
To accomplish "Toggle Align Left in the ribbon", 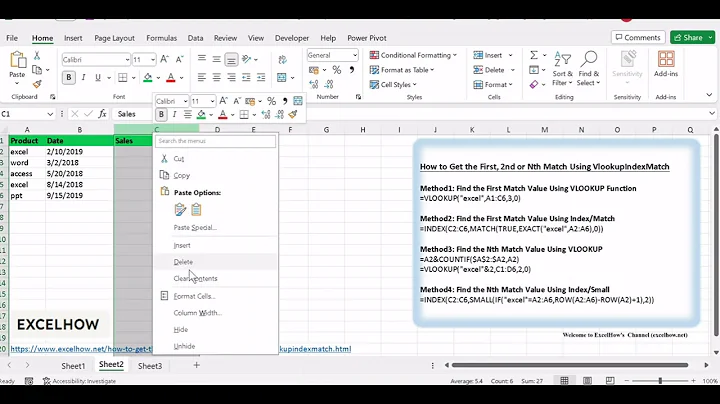I will [202, 78].
